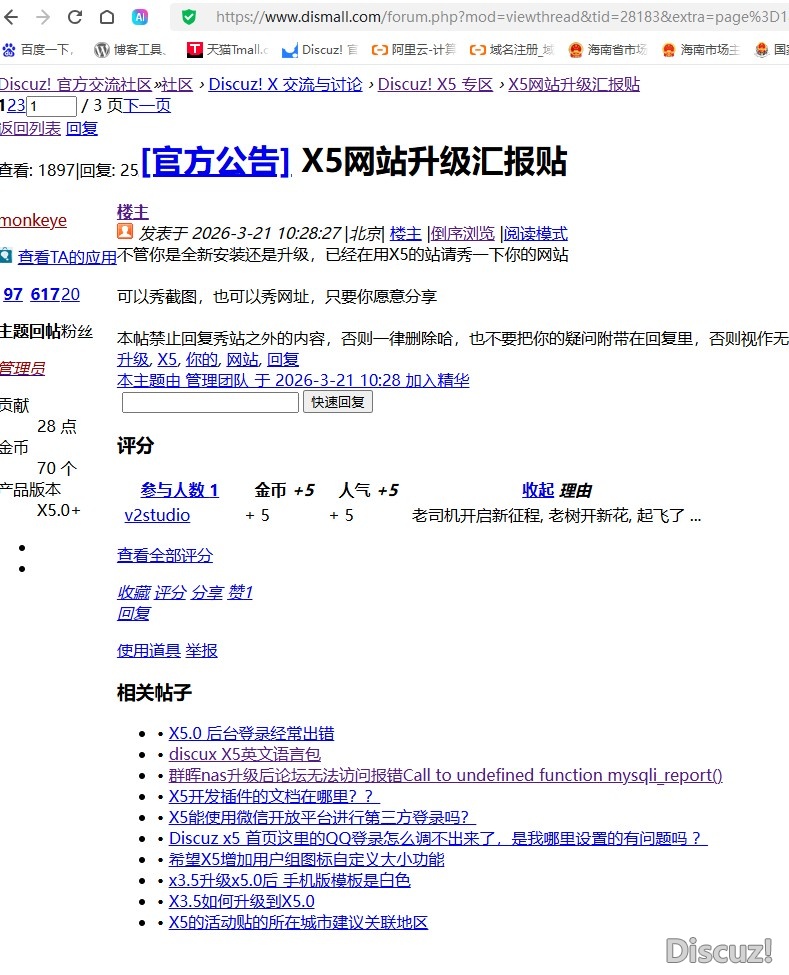Open X5.0 后台登录经常出错 thread
The image size is (789, 975).
tap(251, 734)
